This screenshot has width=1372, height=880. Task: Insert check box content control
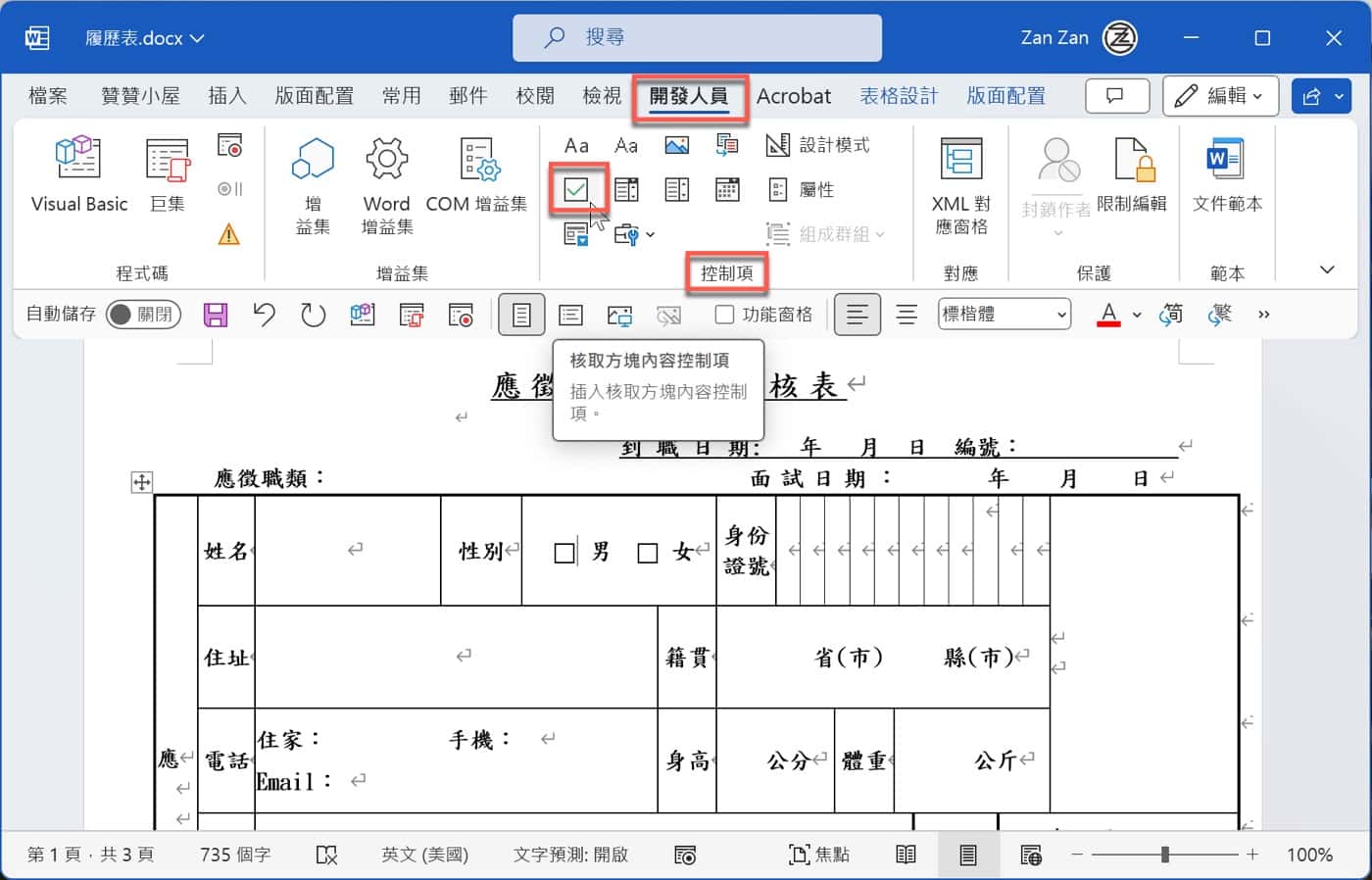click(x=576, y=189)
